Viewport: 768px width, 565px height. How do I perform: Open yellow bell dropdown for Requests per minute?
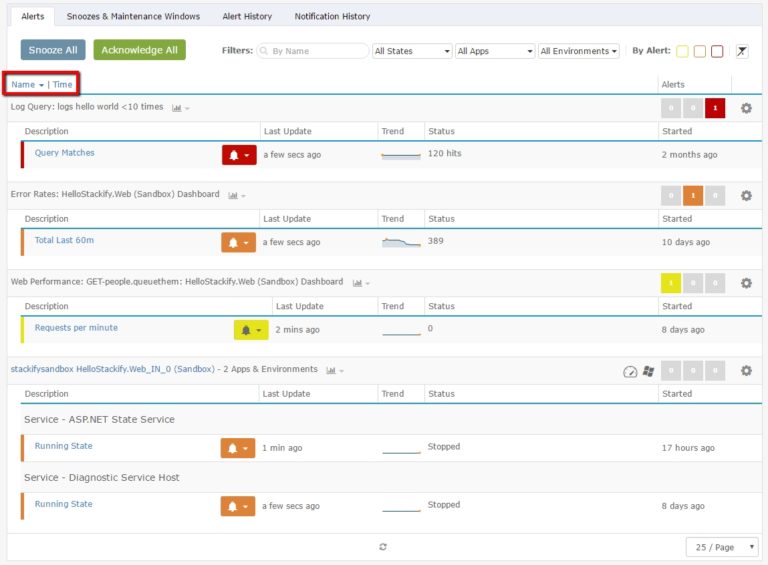[x=251, y=330]
